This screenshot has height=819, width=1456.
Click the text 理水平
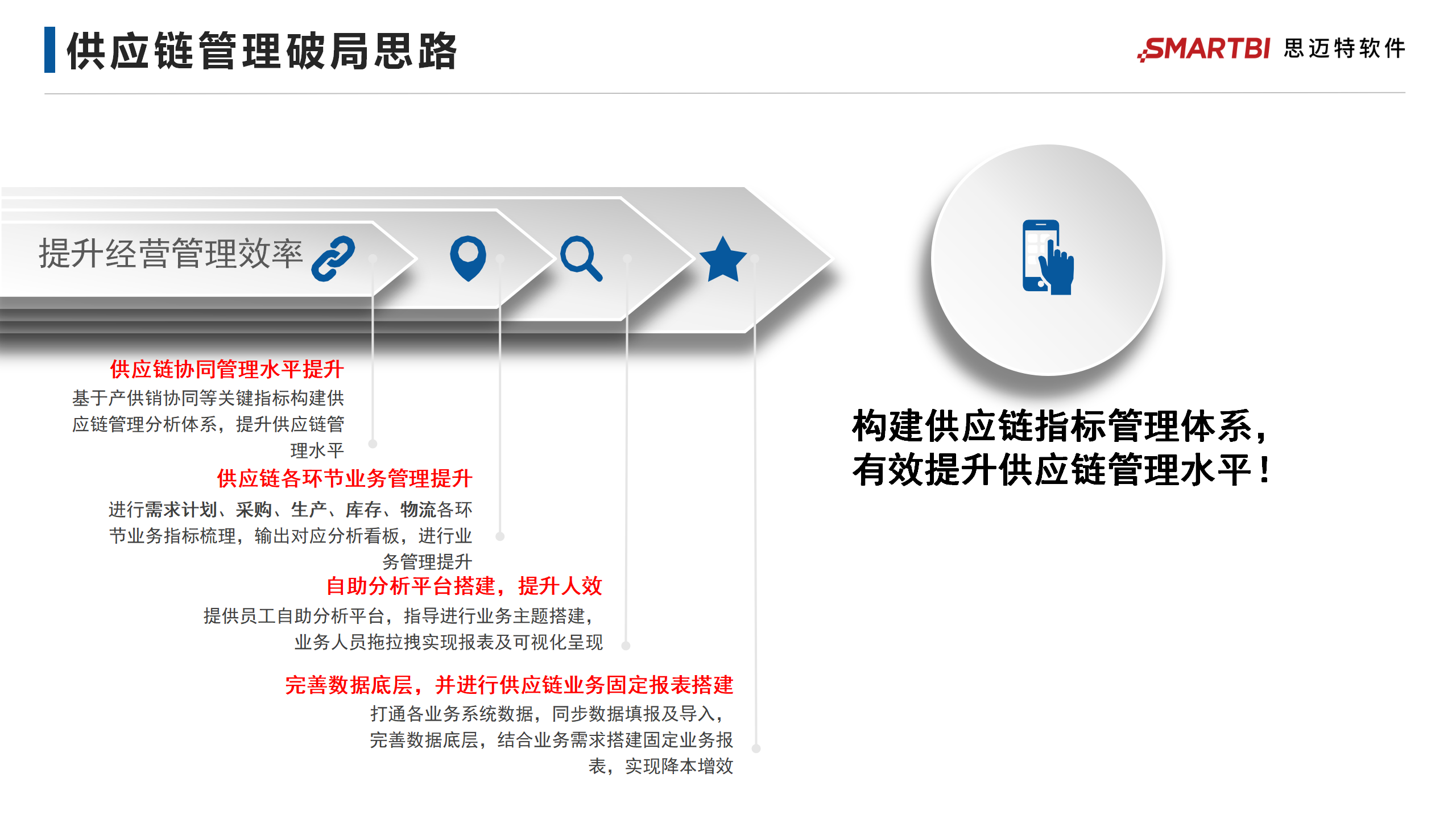(317, 450)
